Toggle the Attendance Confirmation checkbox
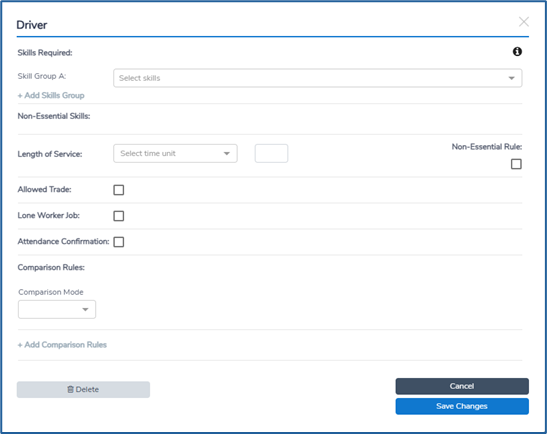Image resolution: width=547 pixels, height=434 pixels. 119,242
